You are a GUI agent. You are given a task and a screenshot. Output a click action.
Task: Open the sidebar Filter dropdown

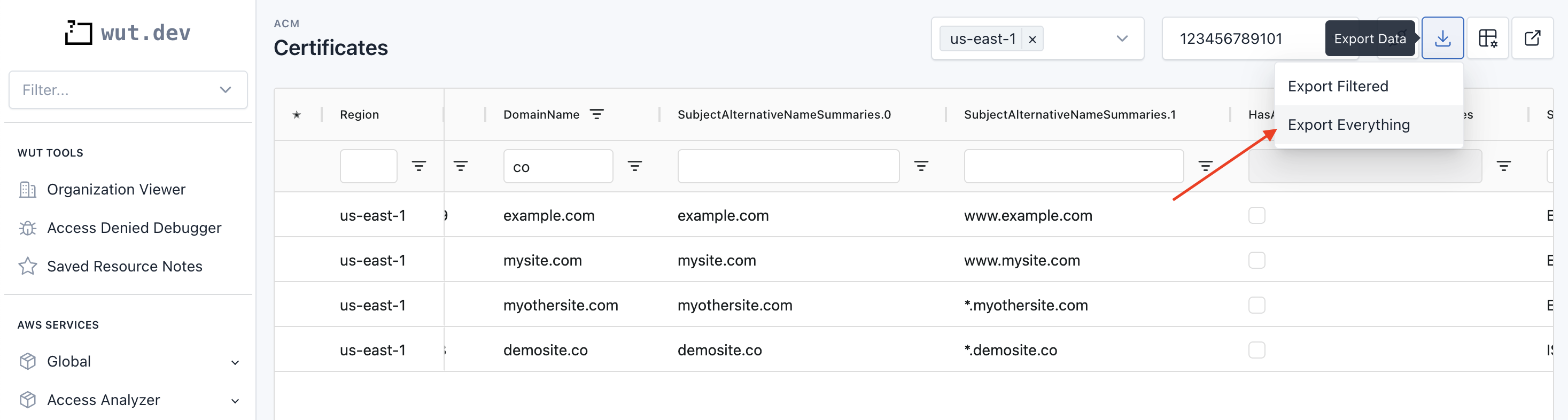point(128,90)
